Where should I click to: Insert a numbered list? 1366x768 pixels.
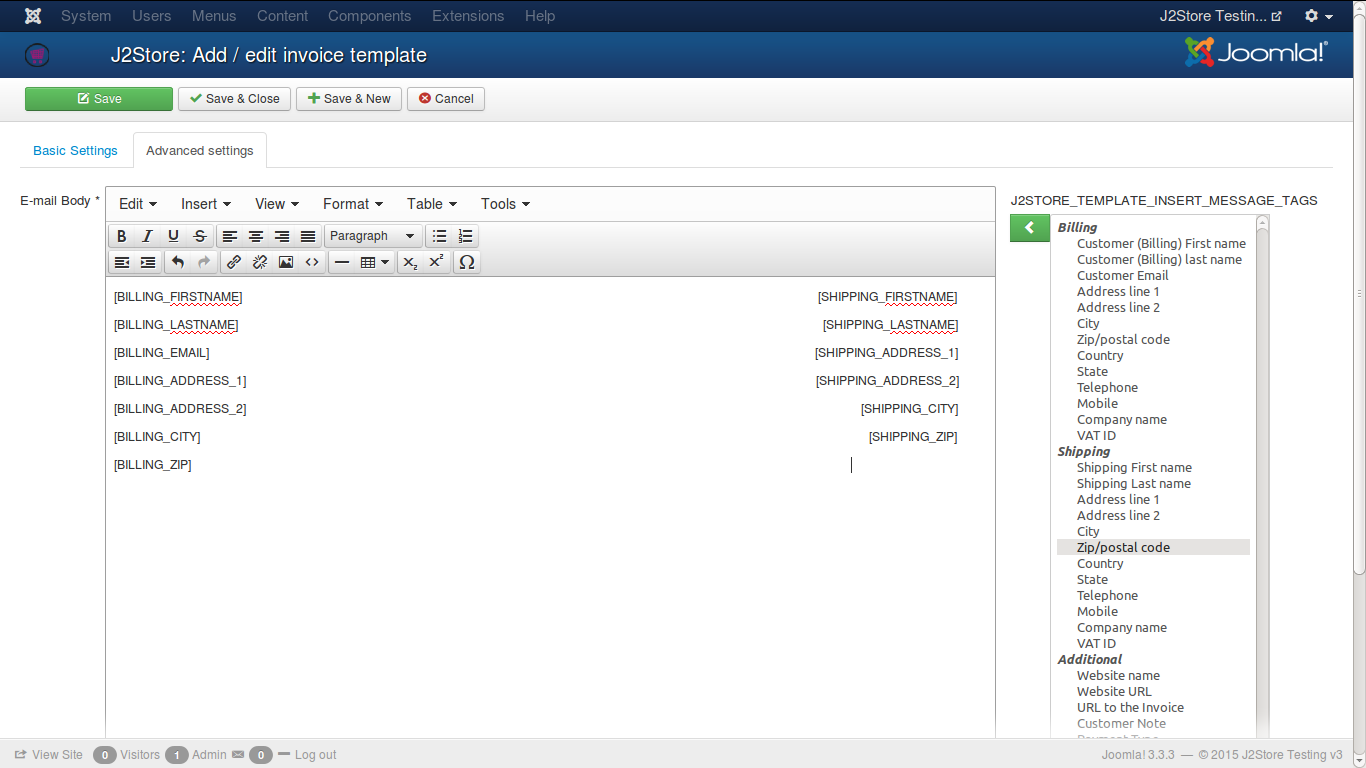[x=465, y=236]
